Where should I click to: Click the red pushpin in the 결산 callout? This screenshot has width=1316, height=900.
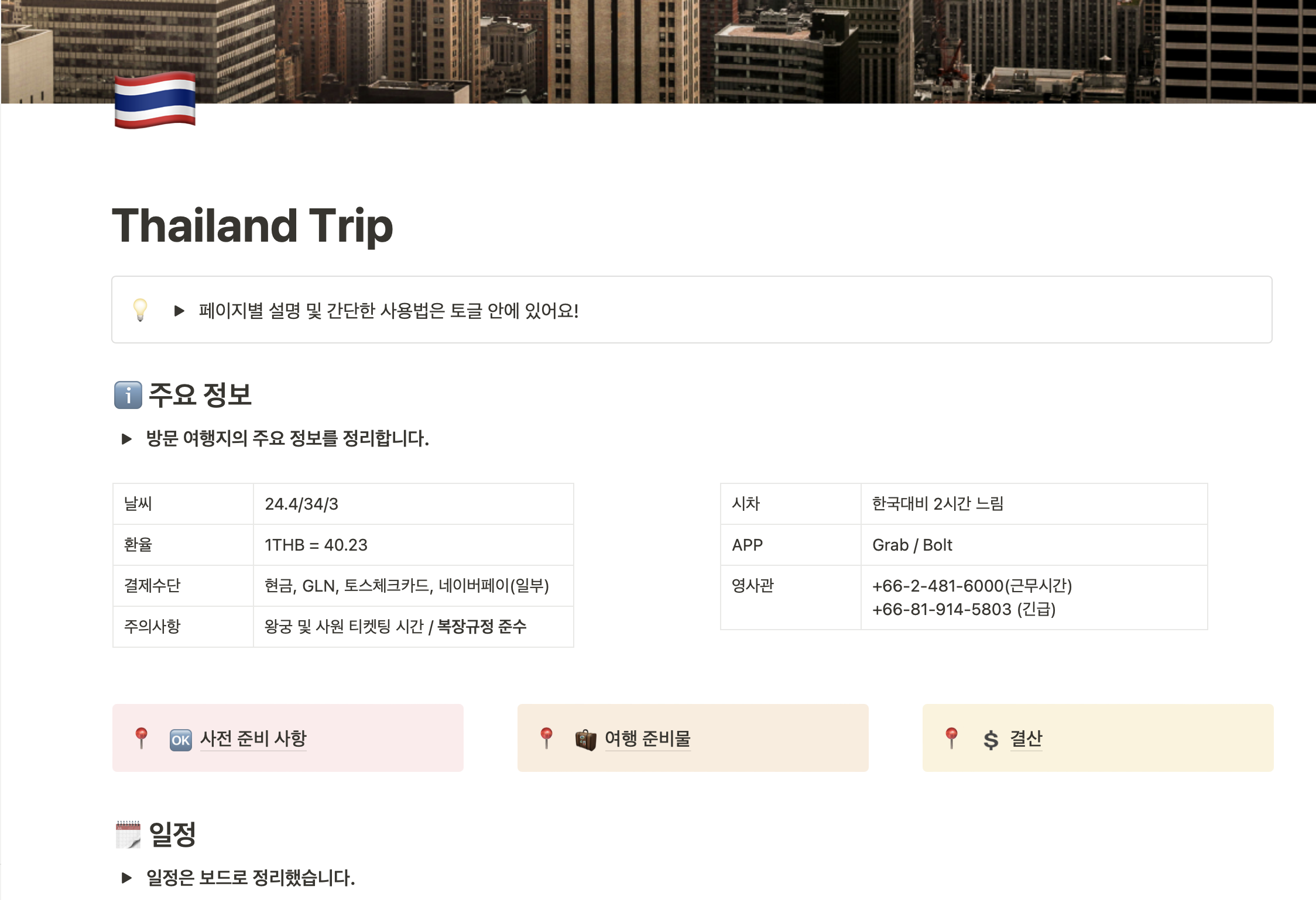(x=951, y=738)
